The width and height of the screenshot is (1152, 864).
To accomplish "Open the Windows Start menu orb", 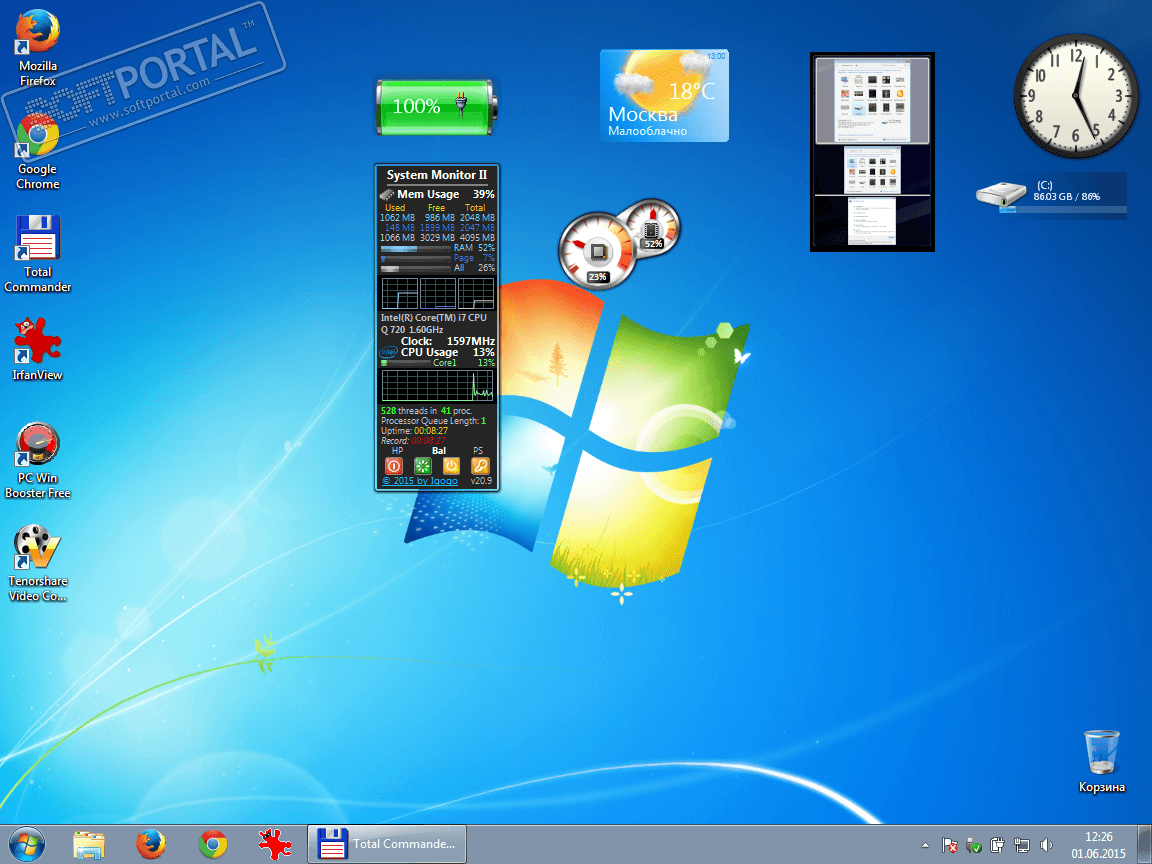I will tap(27, 844).
